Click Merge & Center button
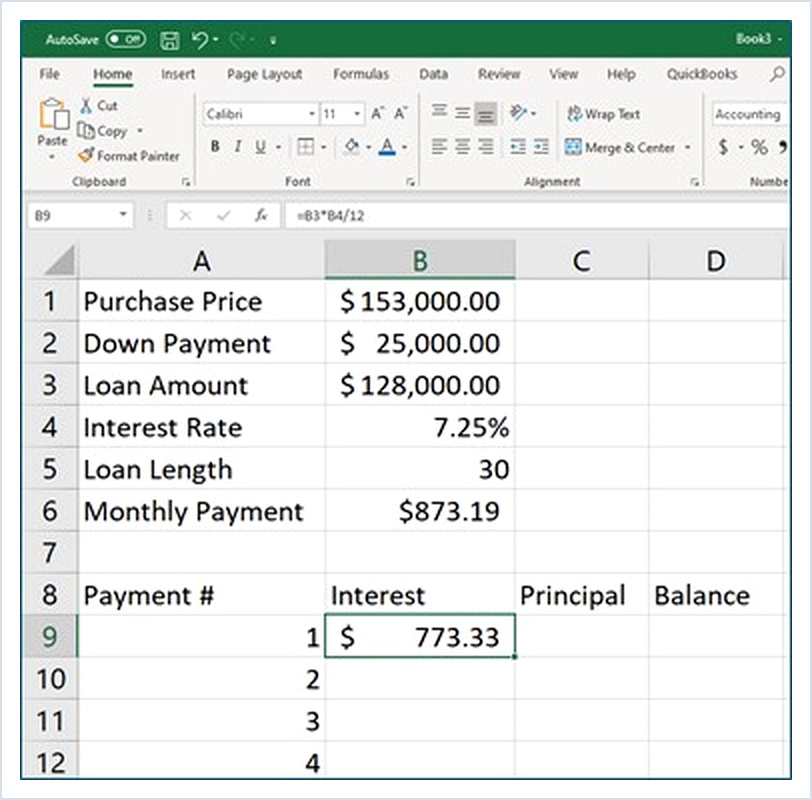The height and width of the screenshot is (800, 812). point(620,148)
